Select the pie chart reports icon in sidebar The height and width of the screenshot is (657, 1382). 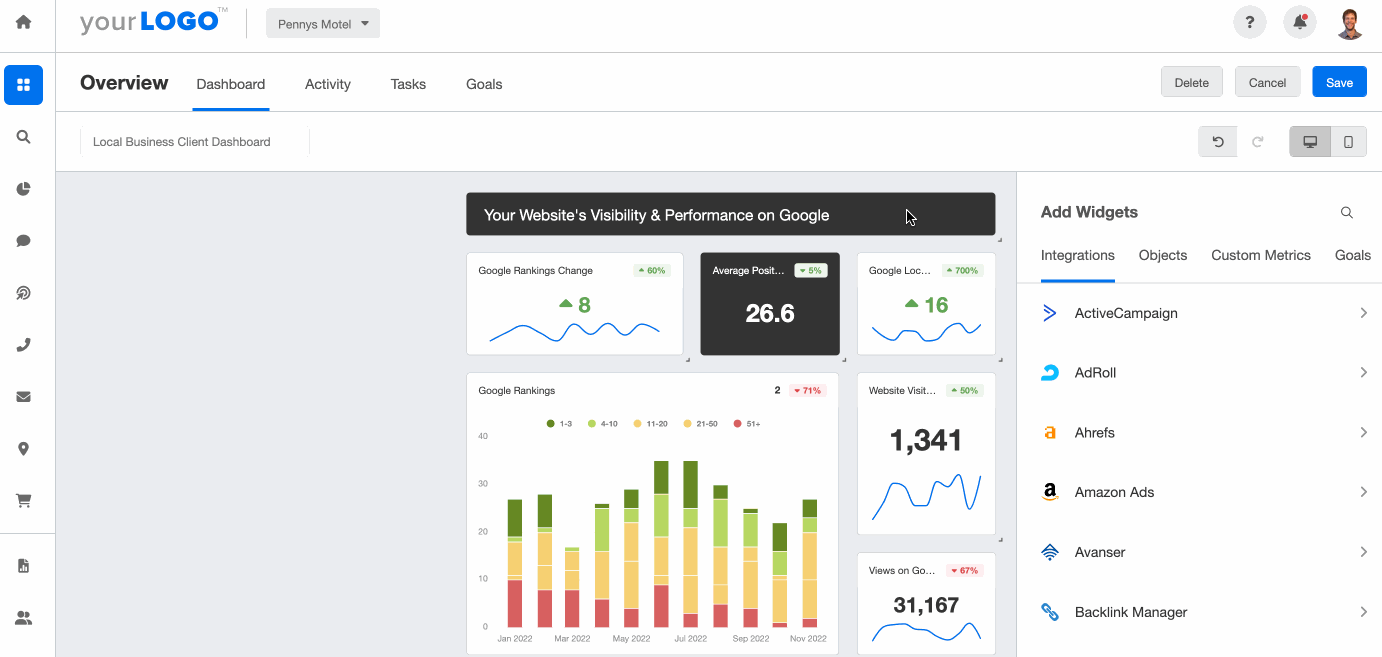(x=23, y=188)
